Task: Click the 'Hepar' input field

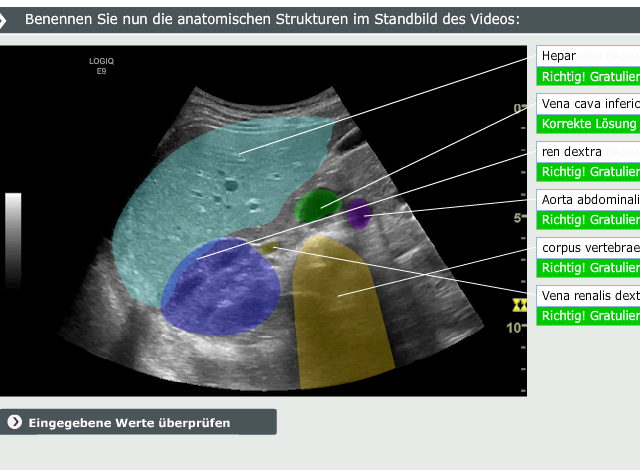Action: [588, 56]
